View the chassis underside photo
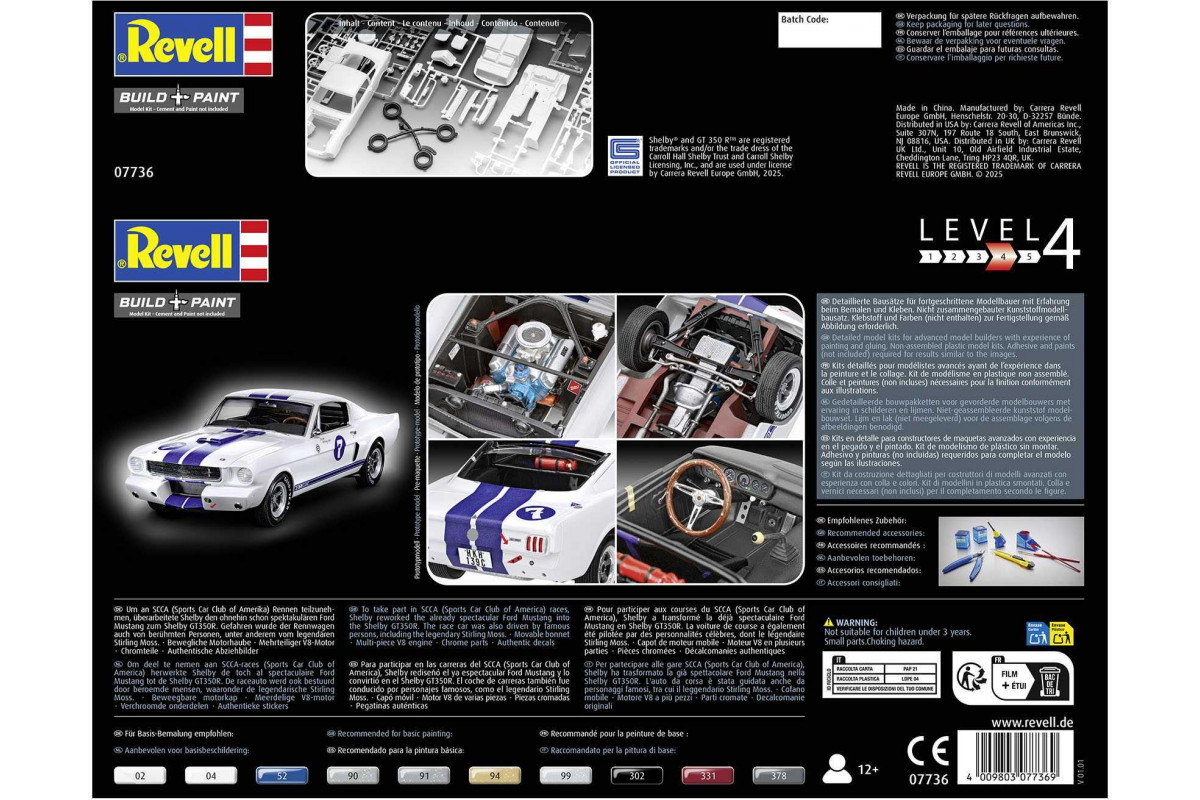 [x=709, y=366]
